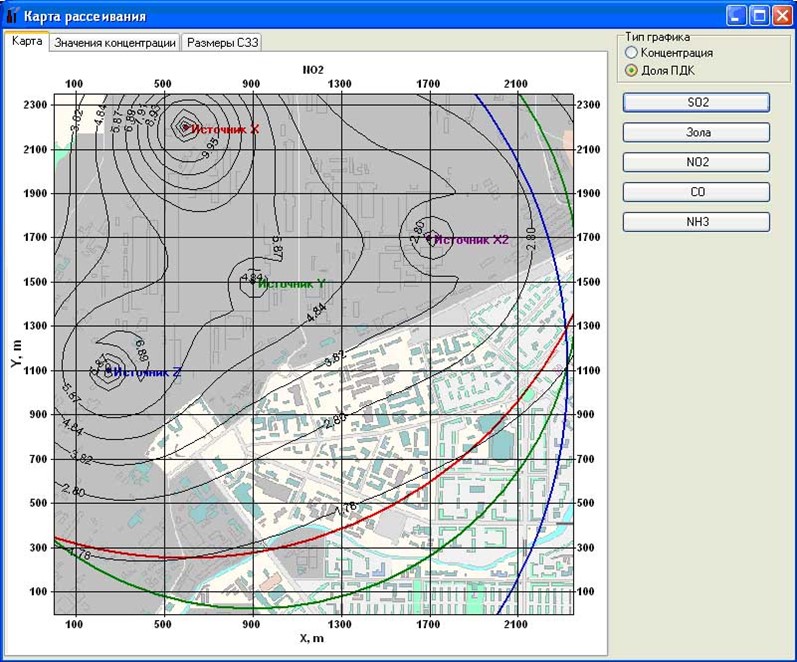Display the CO dispersion map

tap(696, 192)
